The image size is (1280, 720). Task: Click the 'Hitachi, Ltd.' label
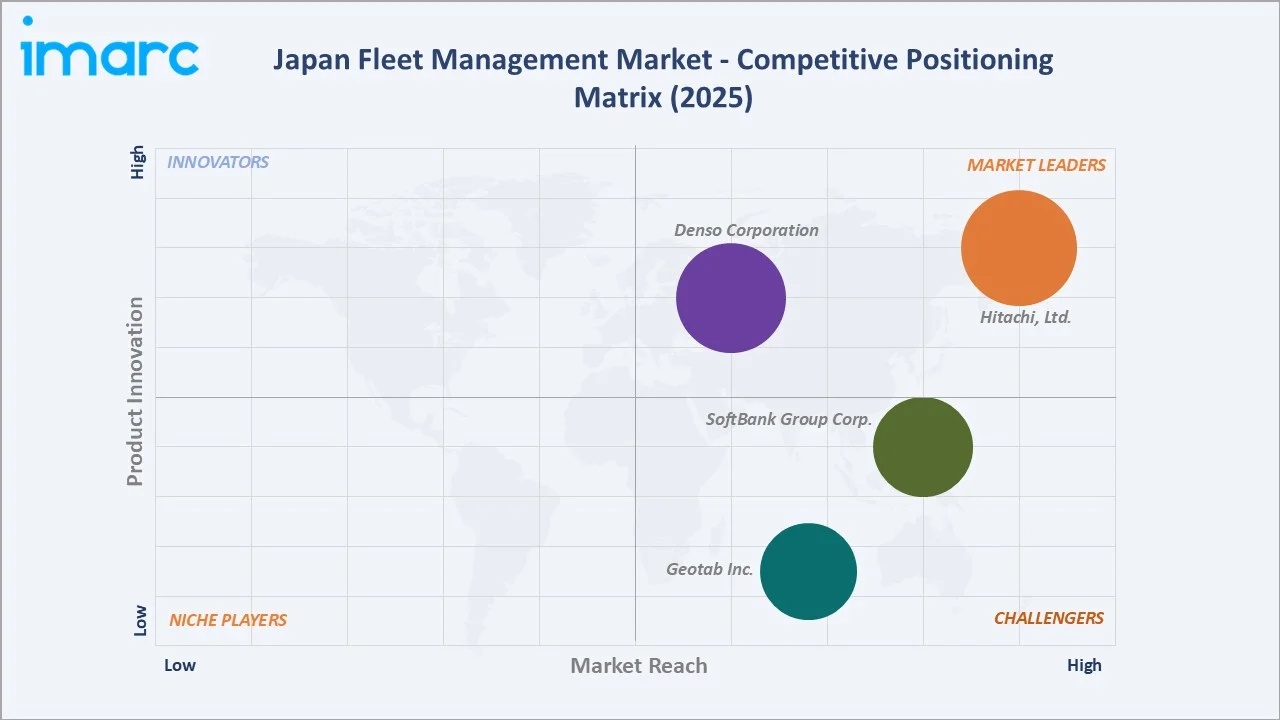pyautogui.click(x=1026, y=317)
